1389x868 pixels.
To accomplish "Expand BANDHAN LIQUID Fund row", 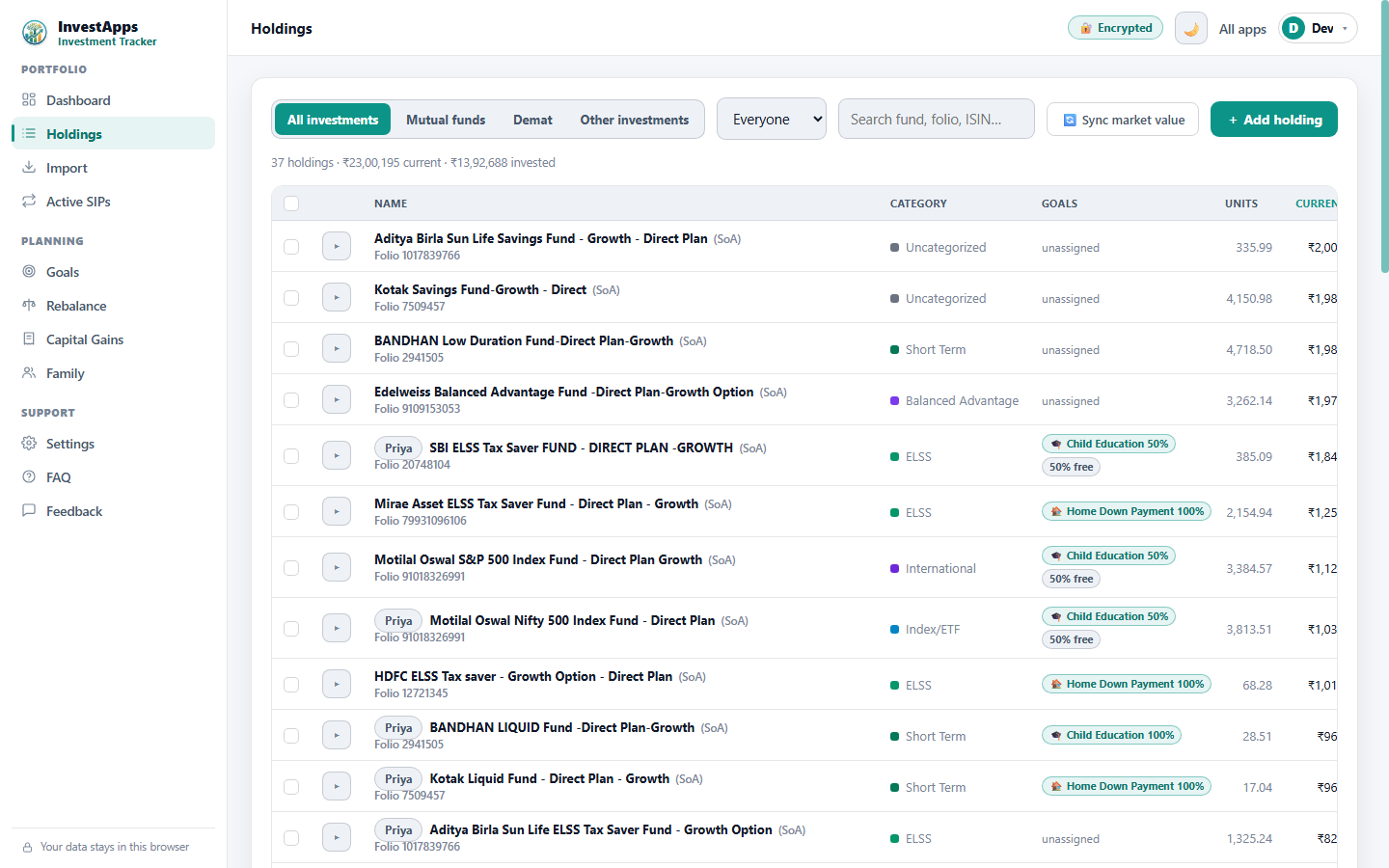I will click(337, 736).
